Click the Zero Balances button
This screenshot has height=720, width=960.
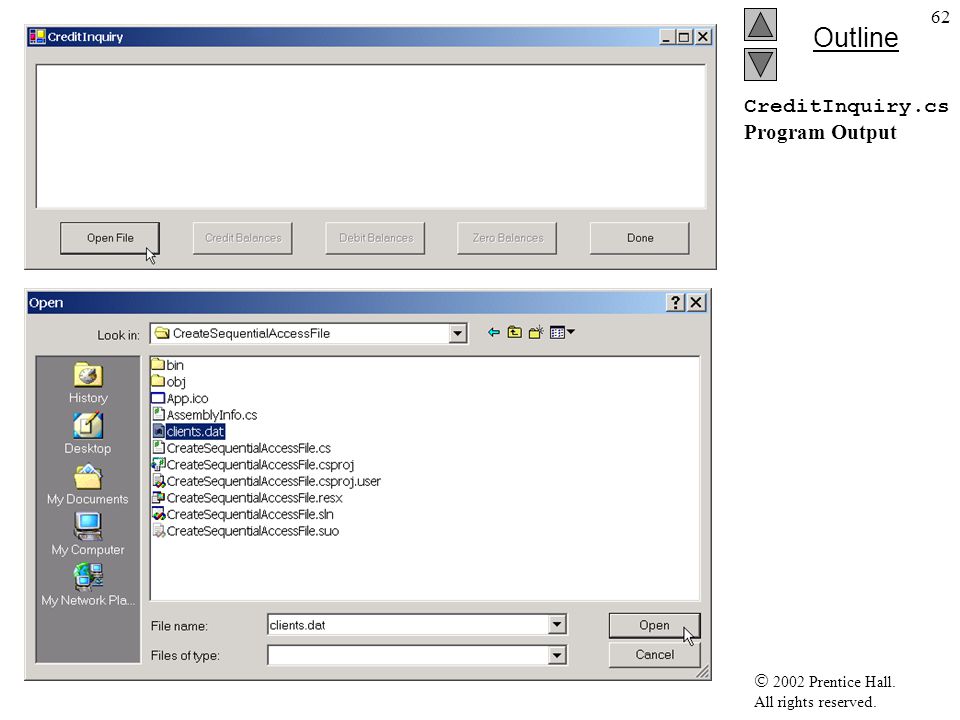[507, 238]
